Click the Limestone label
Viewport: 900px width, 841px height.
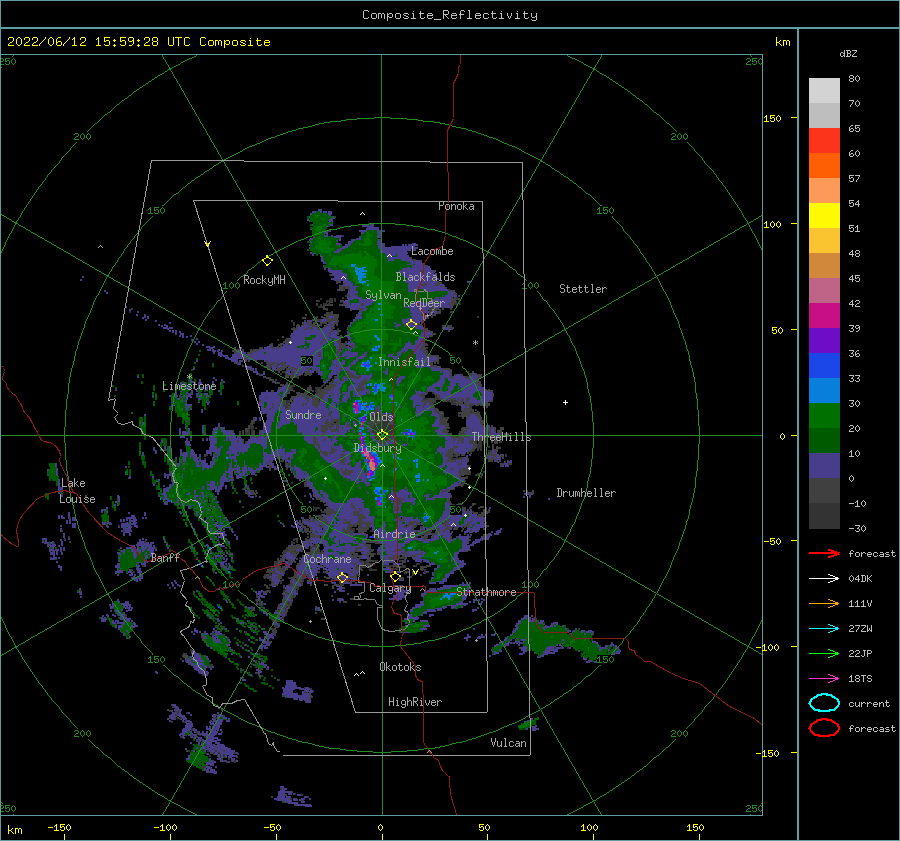[x=189, y=386]
